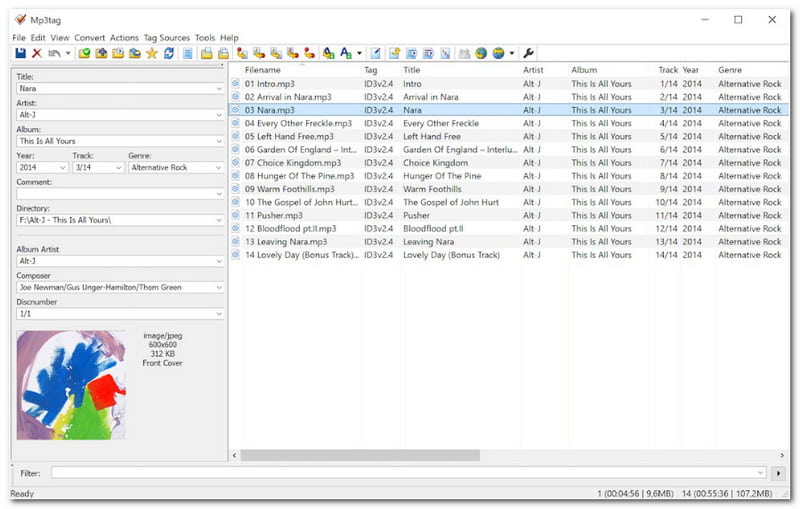Click the Create playlist folder-arrow icon
The width and height of the screenshot is (800, 509).
[x=394, y=53]
